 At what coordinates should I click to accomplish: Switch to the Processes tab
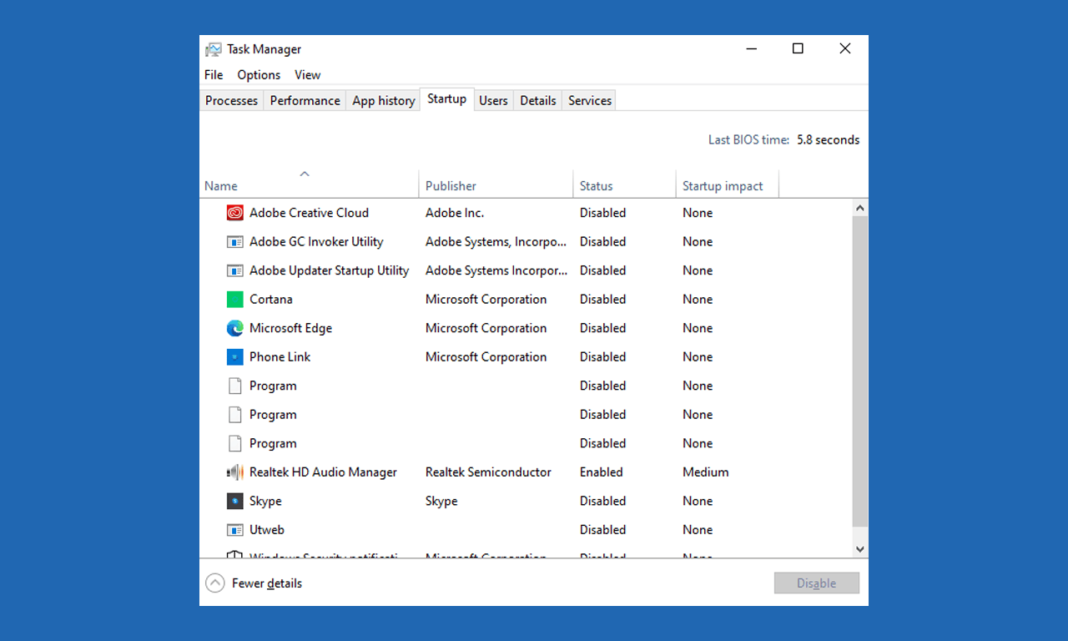point(231,100)
